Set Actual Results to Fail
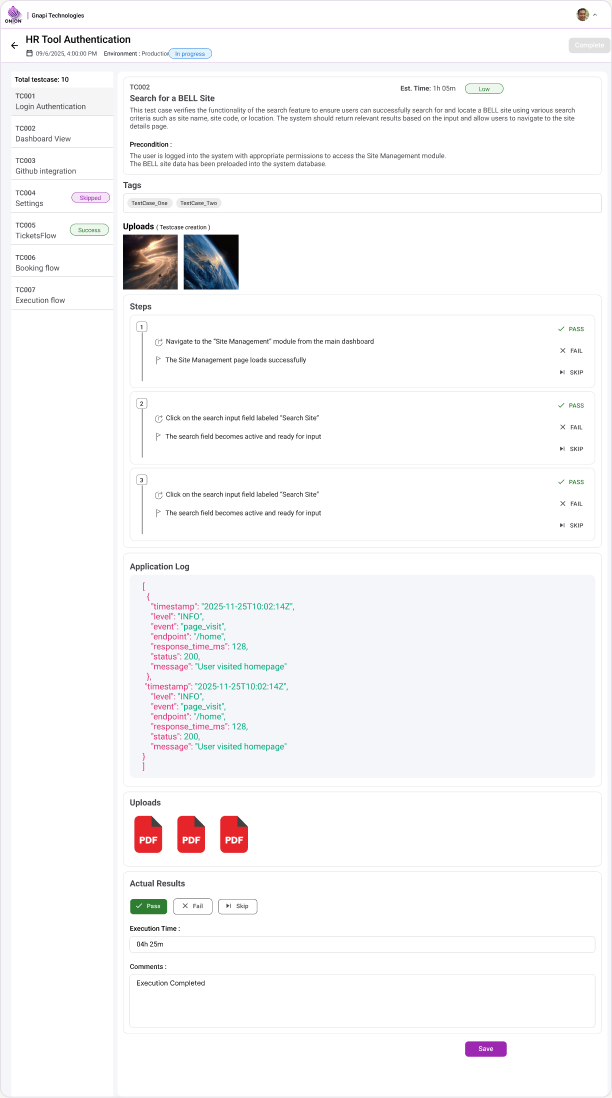 tap(193, 906)
